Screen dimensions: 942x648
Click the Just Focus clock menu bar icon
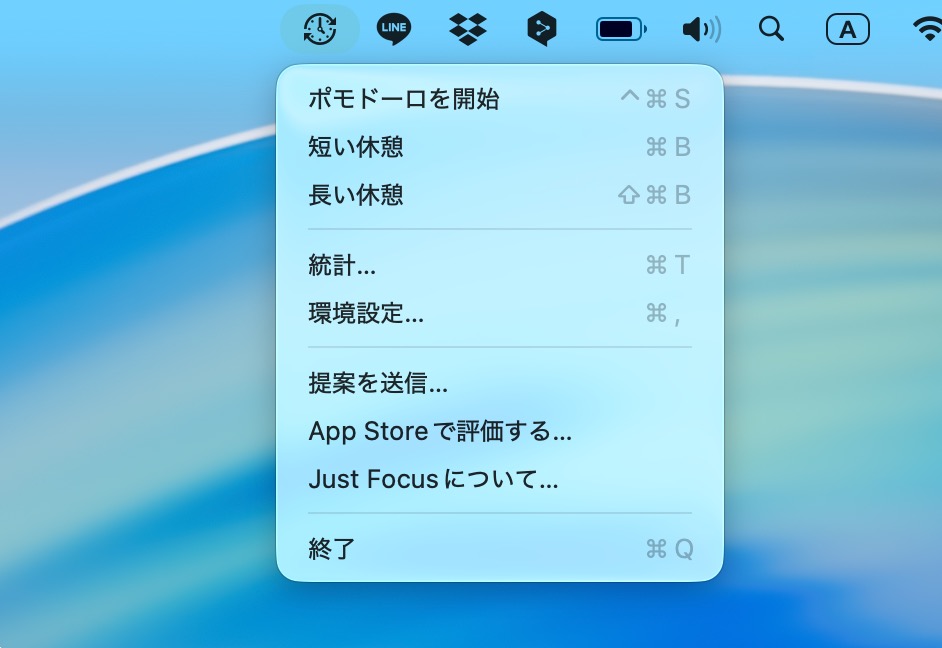[x=320, y=29]
